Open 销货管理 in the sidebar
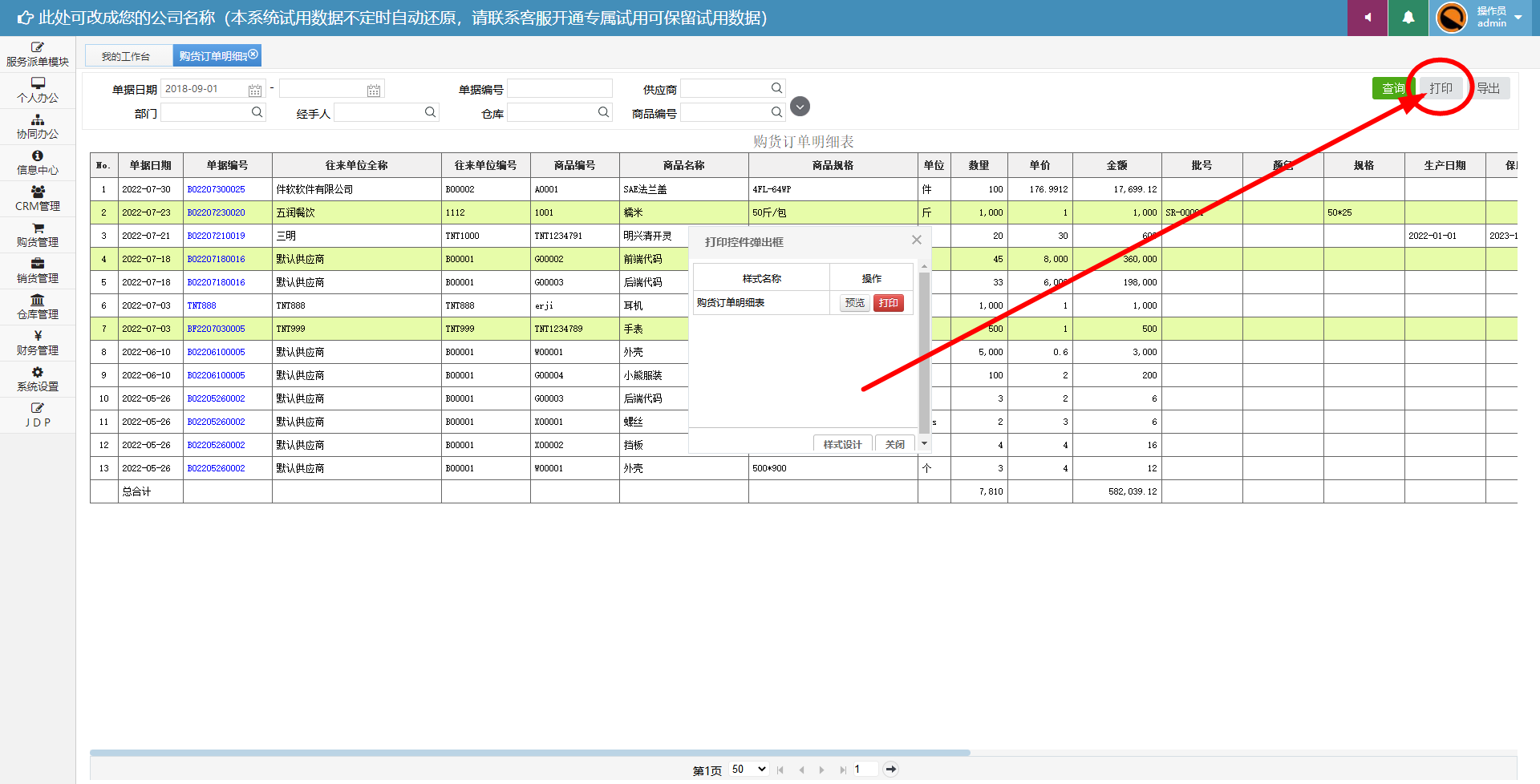The image size is (1540, 784). 38,271
